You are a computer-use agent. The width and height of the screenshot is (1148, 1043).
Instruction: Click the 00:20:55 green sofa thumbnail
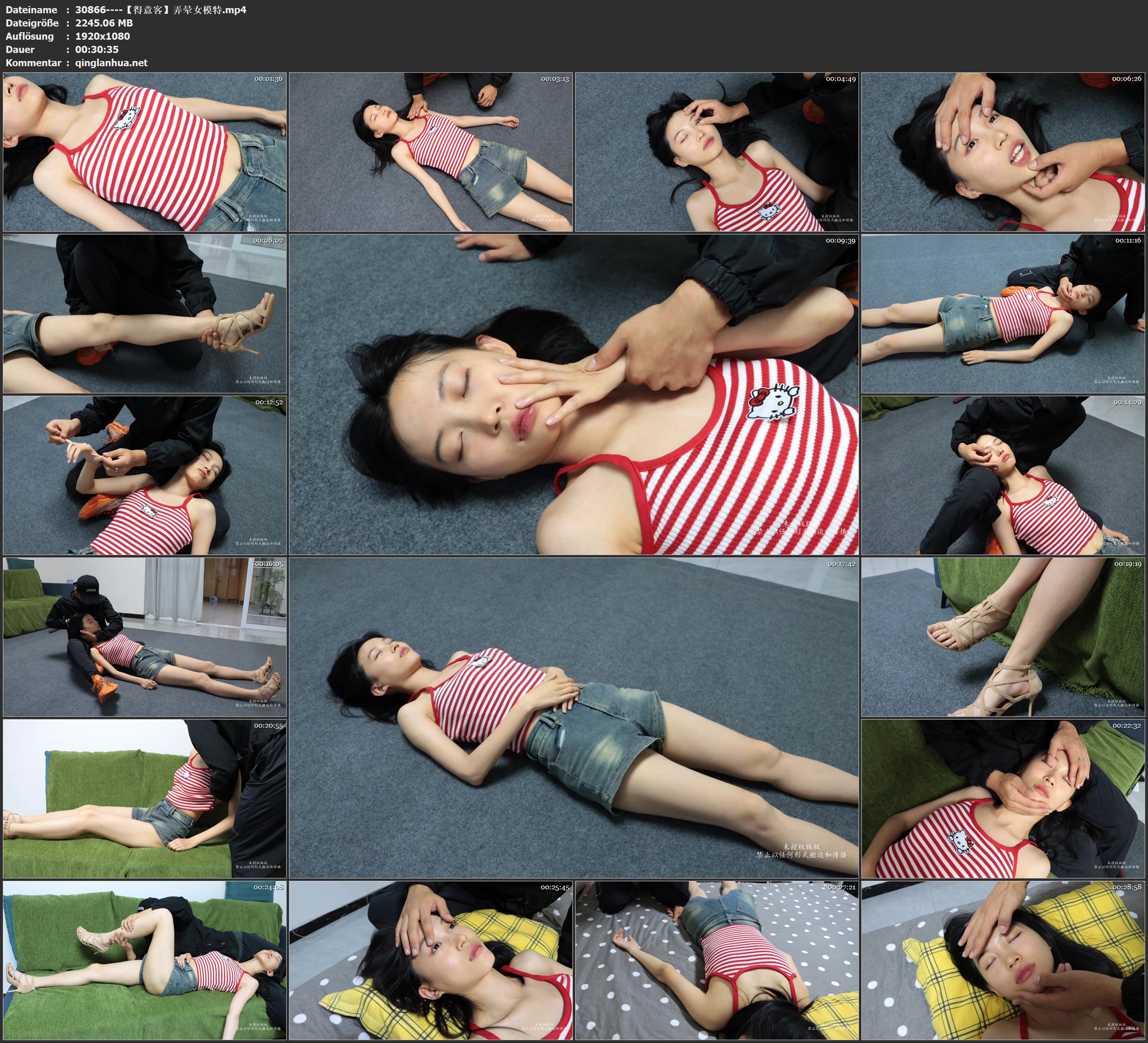pos(145,799)
